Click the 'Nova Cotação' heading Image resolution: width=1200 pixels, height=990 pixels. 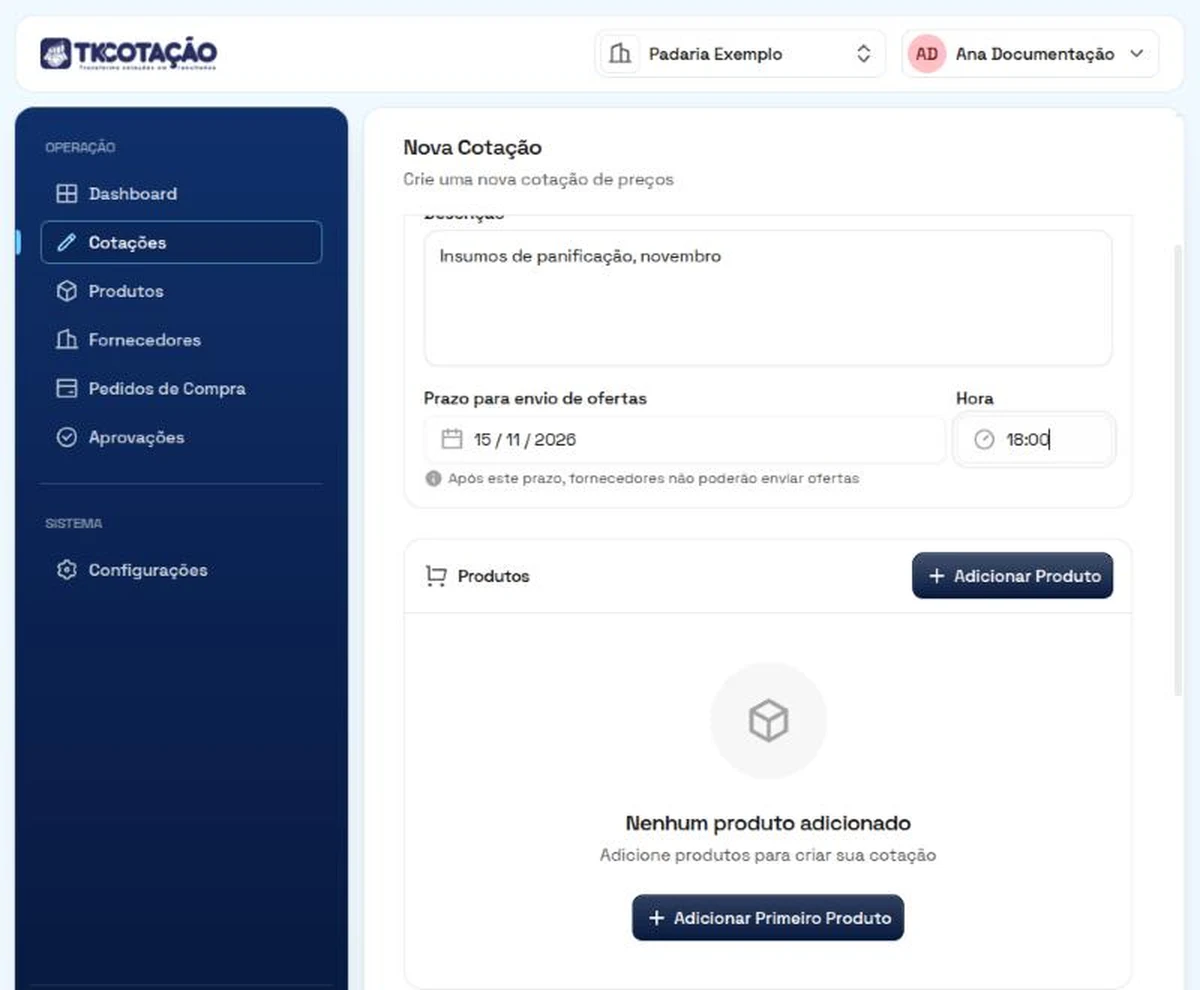point(472,148)
